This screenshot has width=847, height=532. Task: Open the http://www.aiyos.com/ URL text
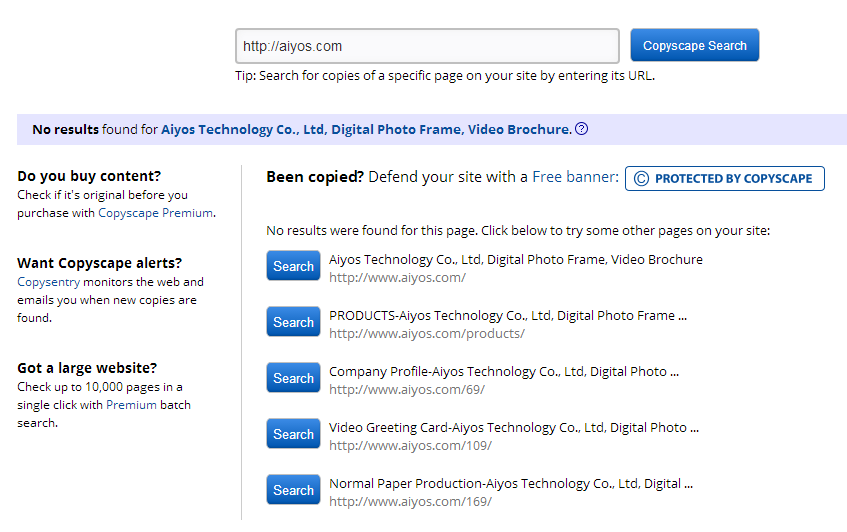coord(397,278)
